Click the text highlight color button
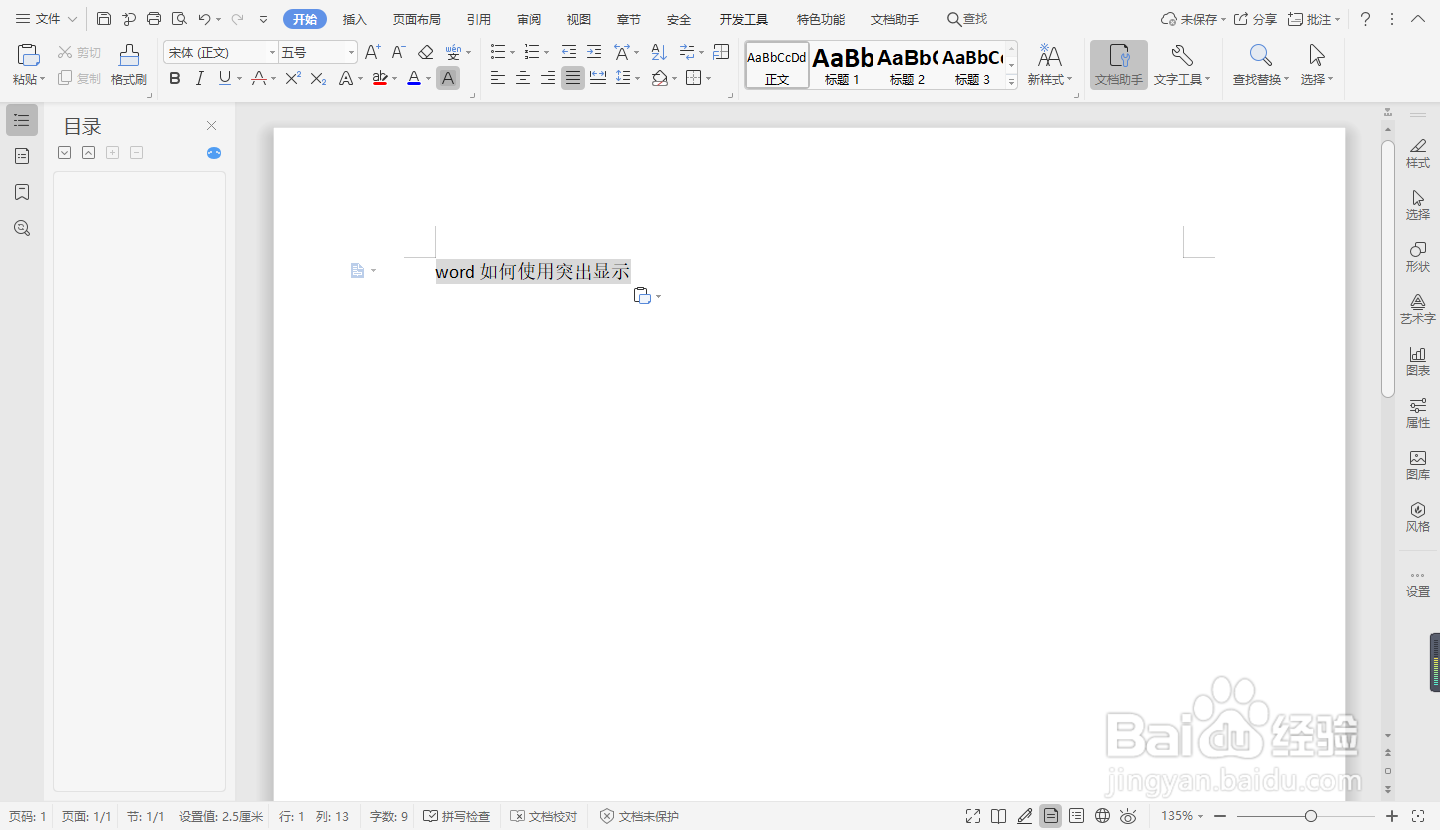 coord(380,78)
